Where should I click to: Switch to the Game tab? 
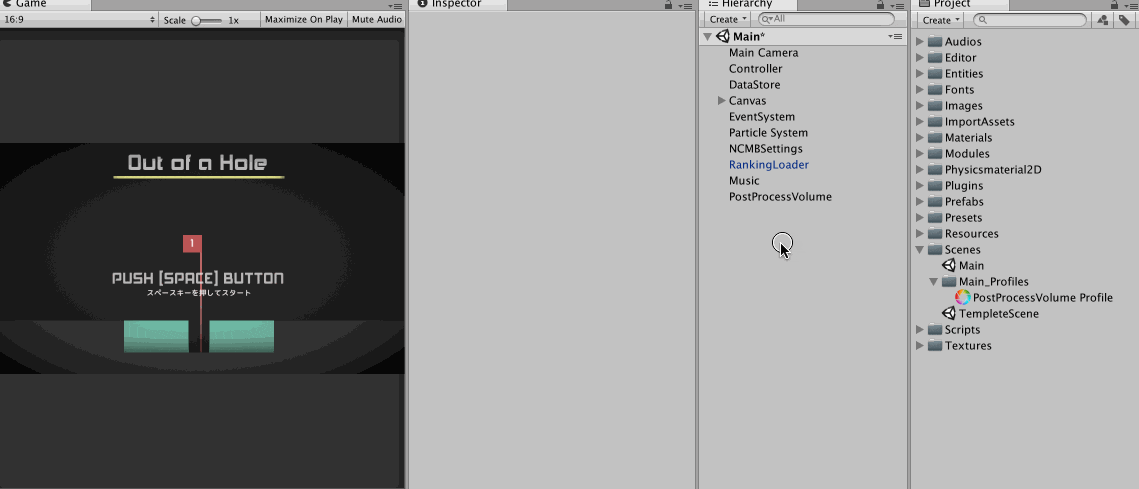[45, 5]
